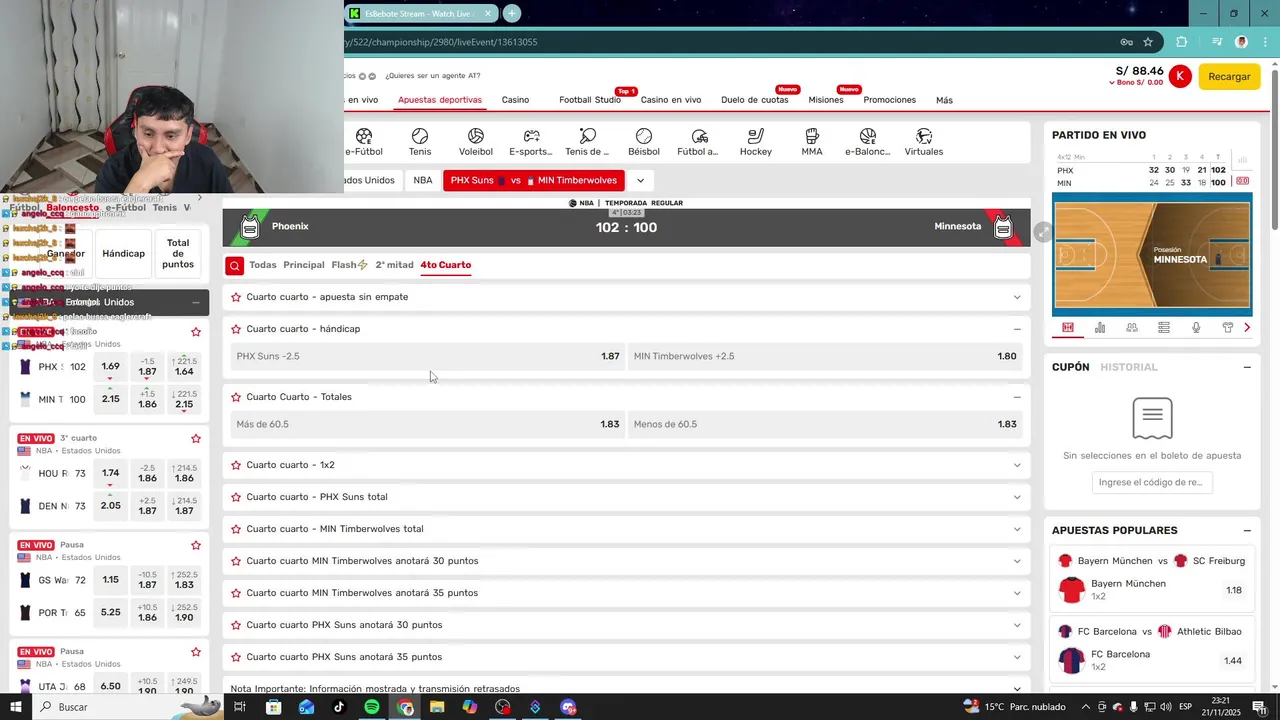Switch to the 2° mitad markets tab
1280x720 pixels.
tap(394, 265)
